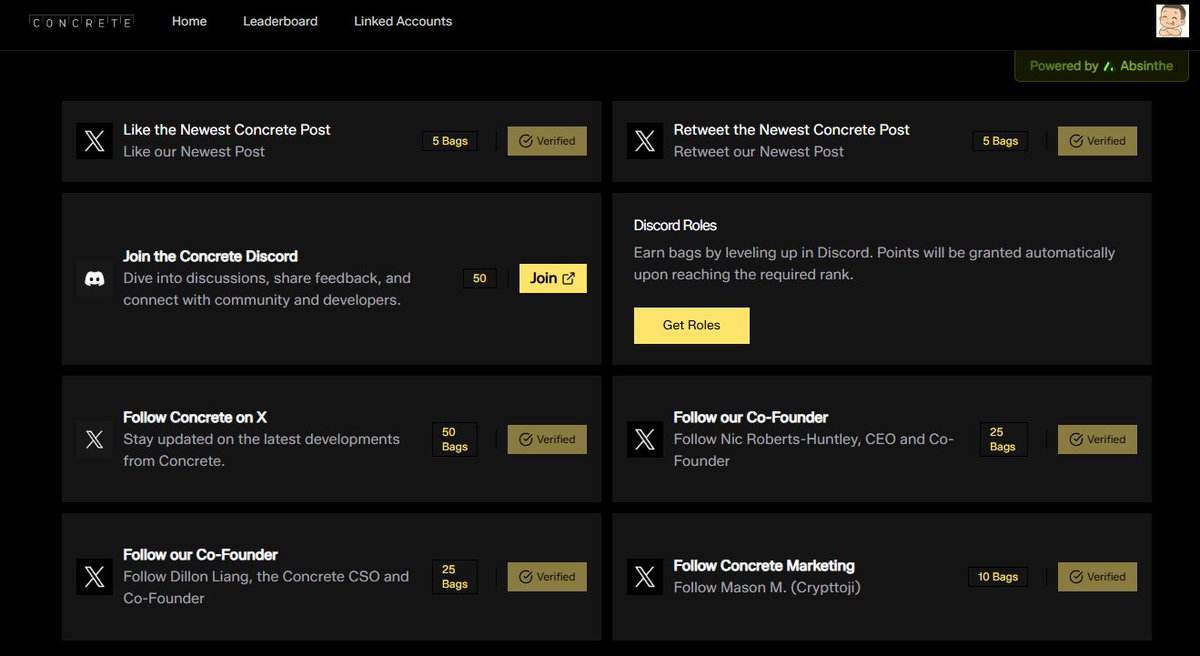Join the Concrete Discord with the Join button

553,278
